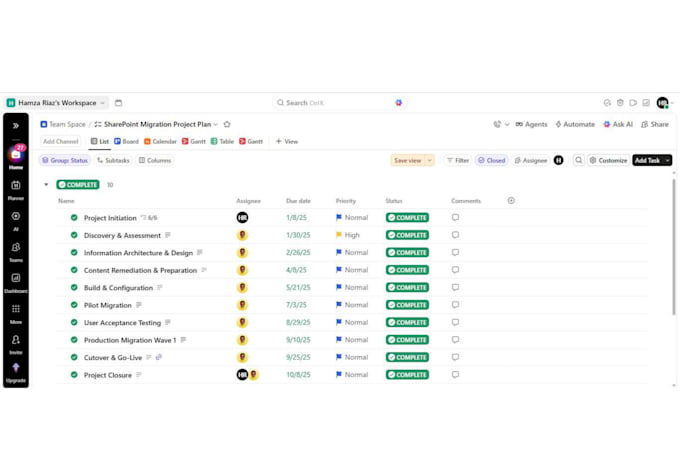This screenshot has width=680, height=459.
Task: Click the magnifier search tasks icon
Action: click(579, 161)
